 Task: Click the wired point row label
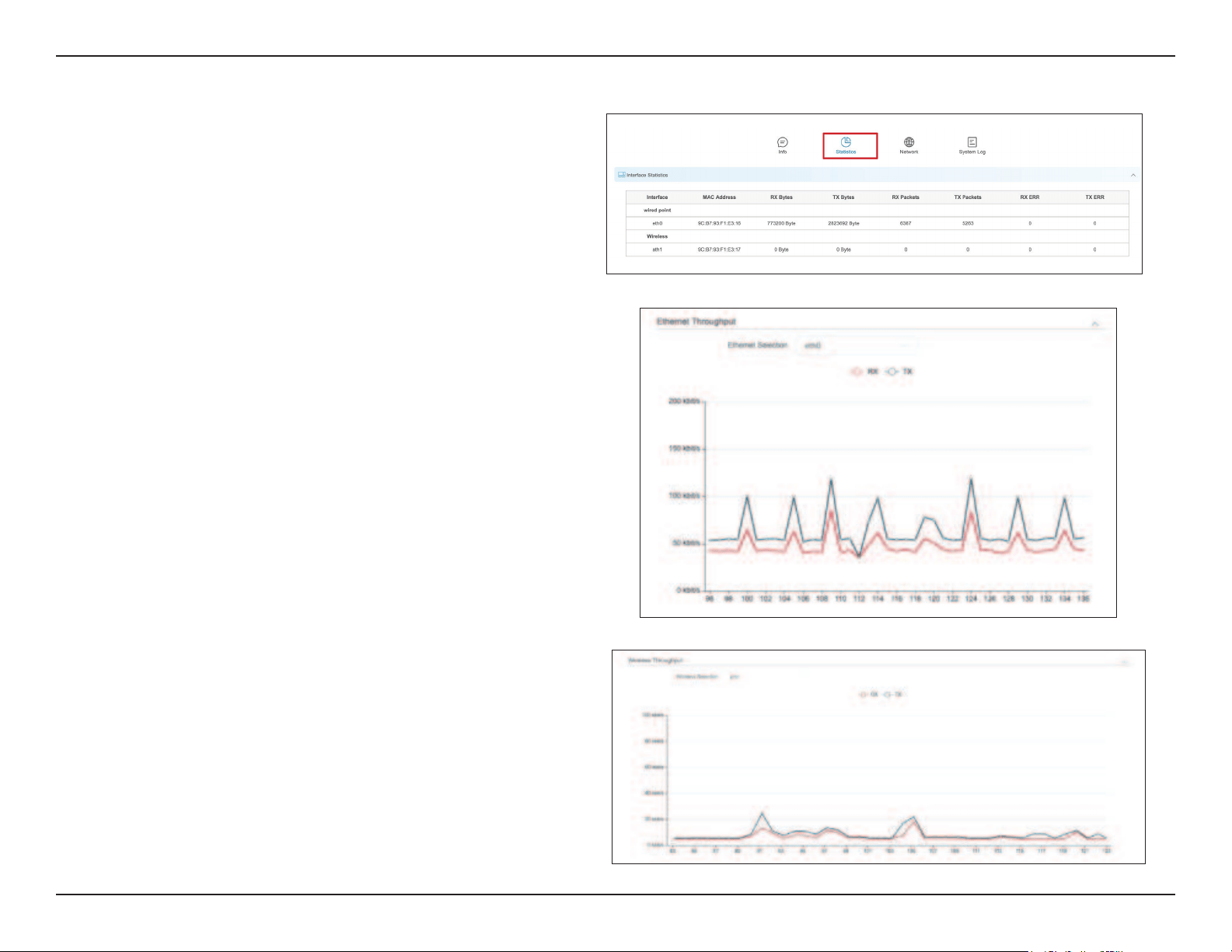(657, 210)
